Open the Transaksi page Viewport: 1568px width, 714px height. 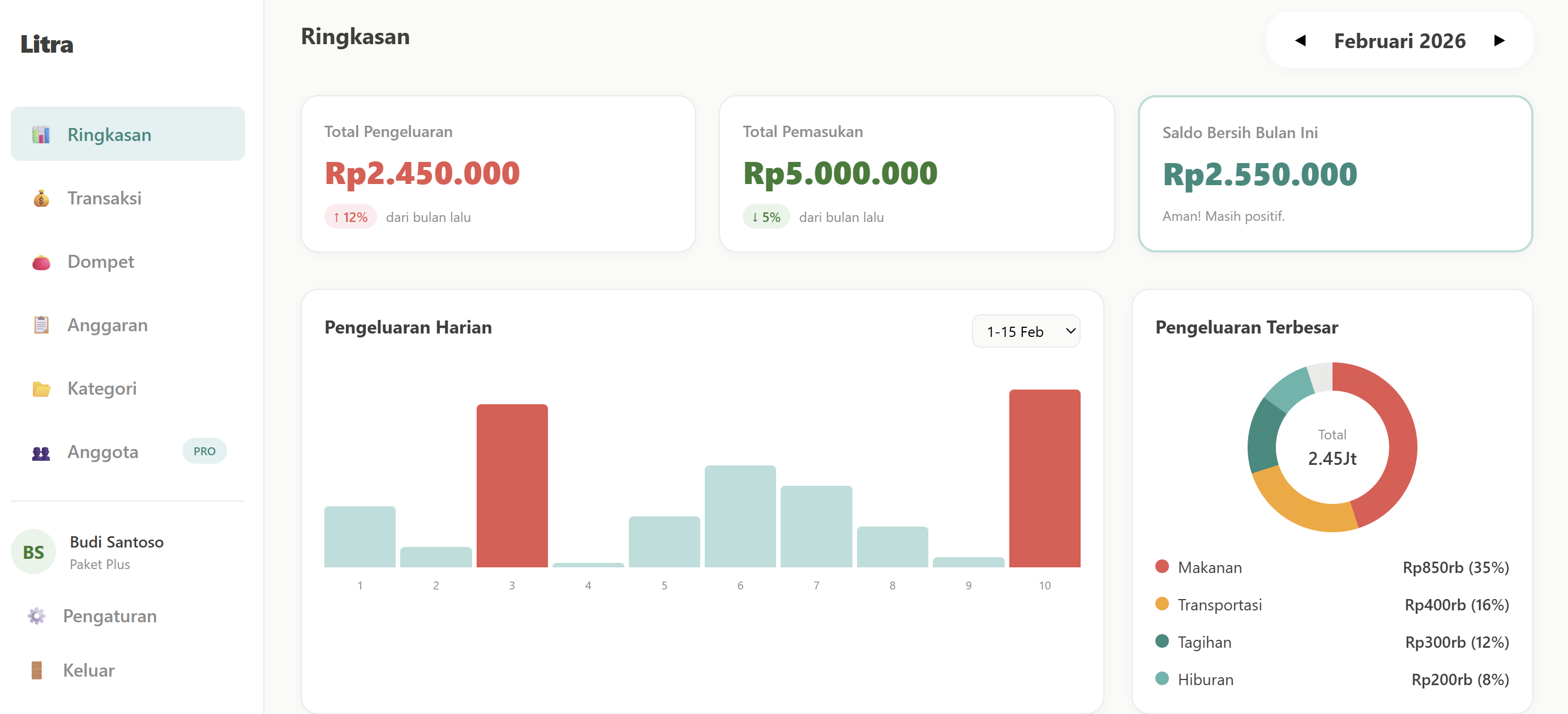tap(128, 198)
